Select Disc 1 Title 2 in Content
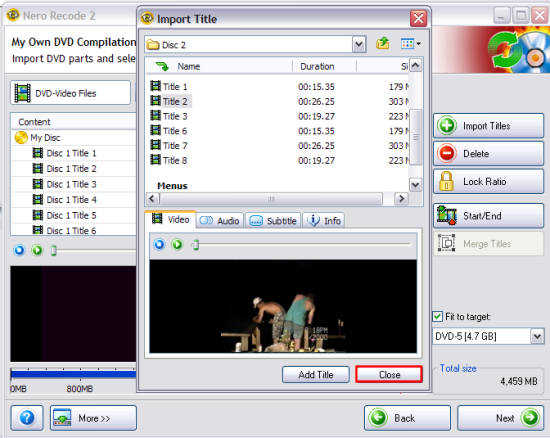 pos(72,169)
